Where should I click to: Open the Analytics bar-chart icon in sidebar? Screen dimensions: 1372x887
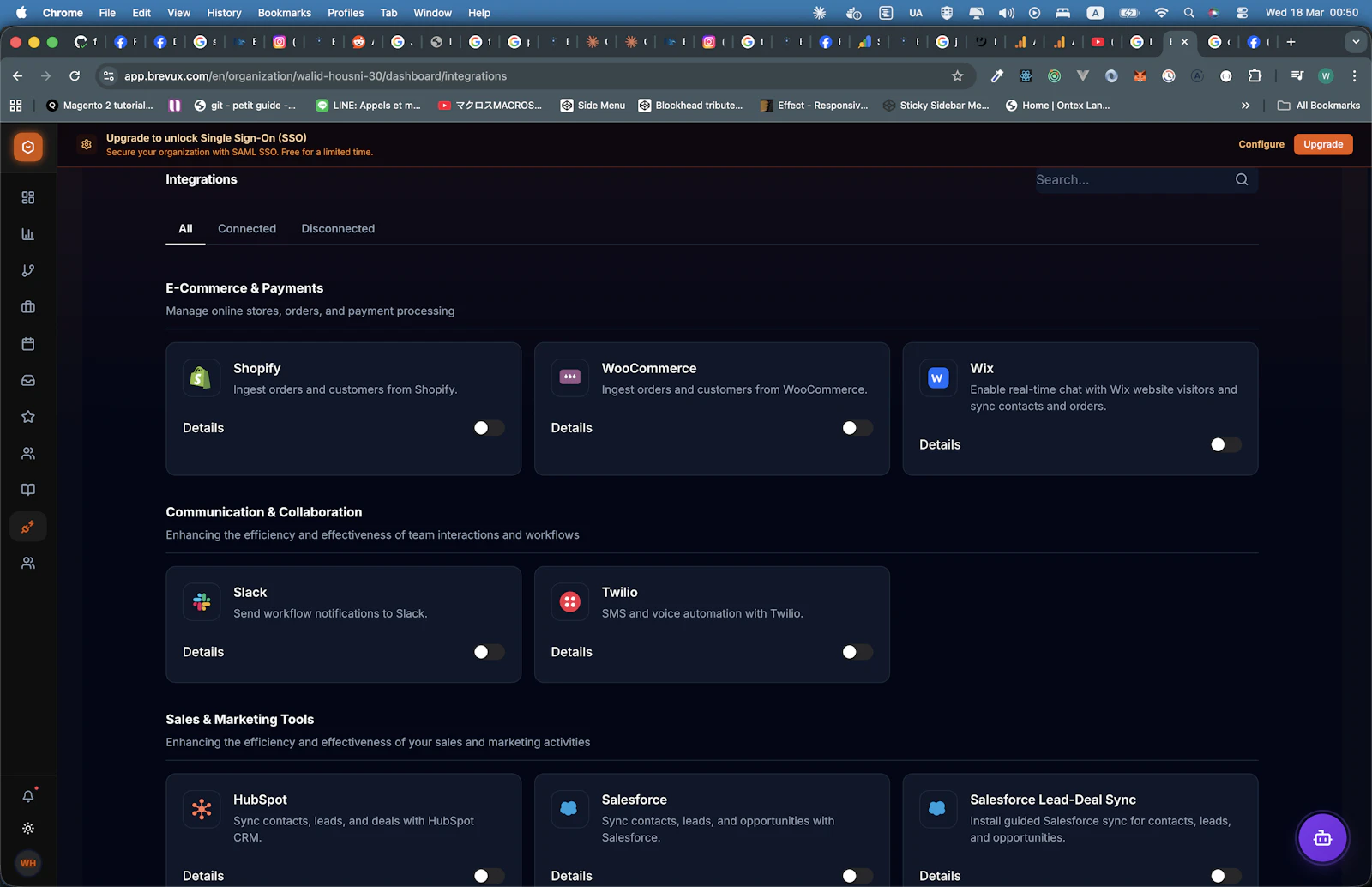click(28, 233)
